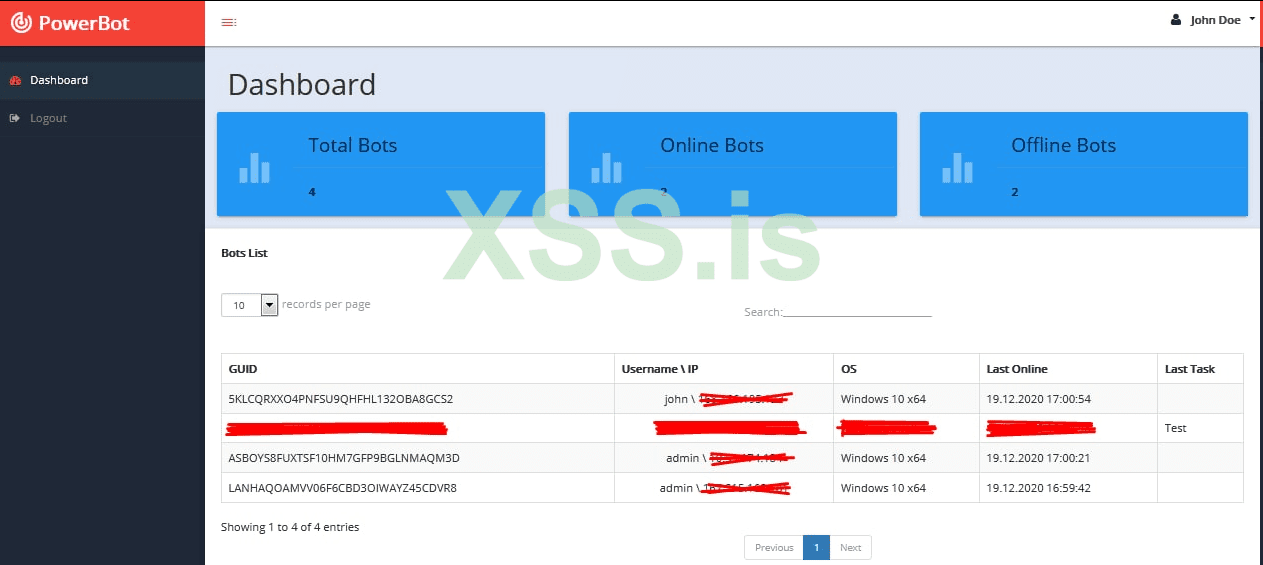This screenshot has height=565, width=1263.
Task: Click the PowerBot logo icon
Action: coord(21,22)
